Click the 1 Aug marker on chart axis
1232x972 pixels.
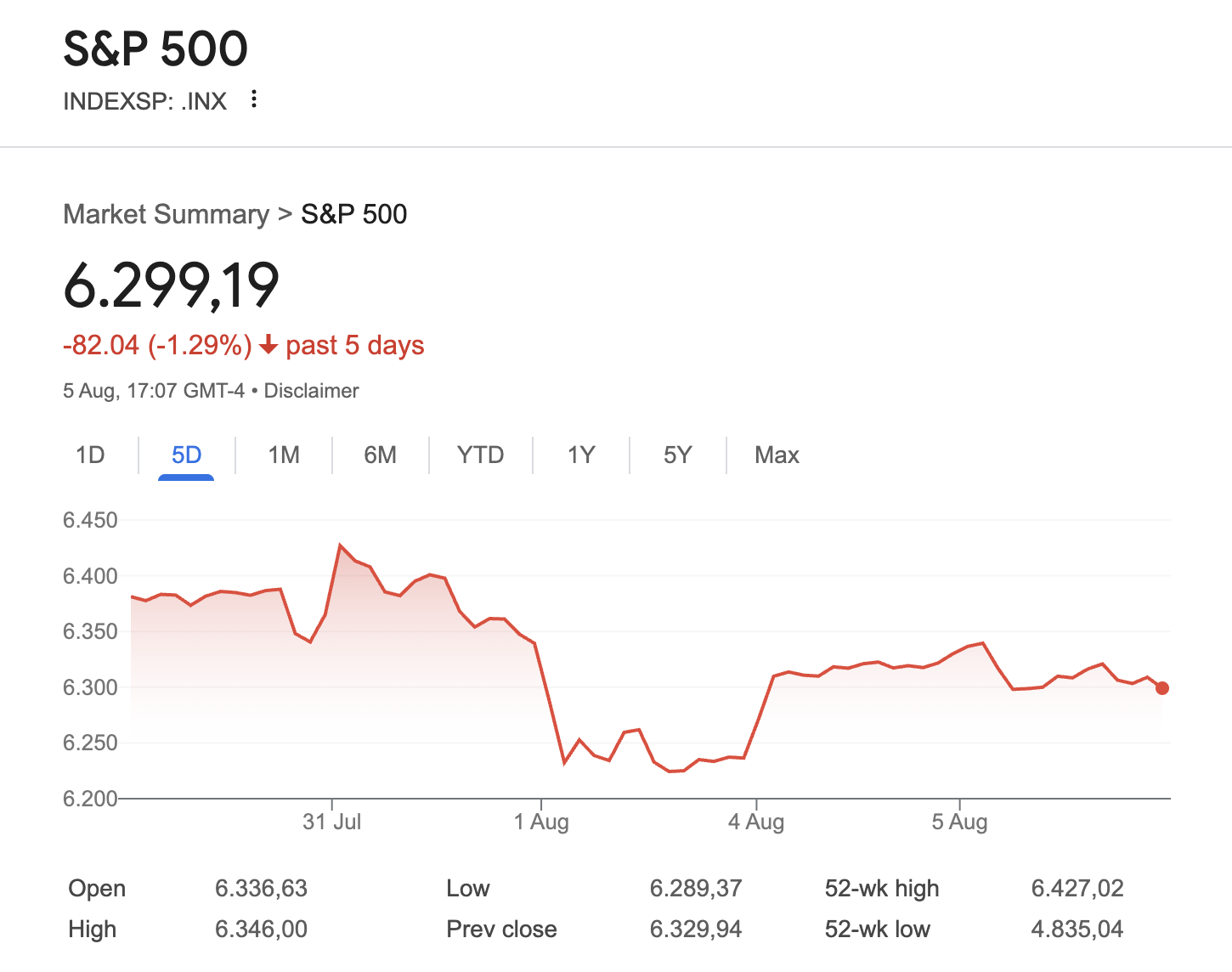[x=541, y=822]
